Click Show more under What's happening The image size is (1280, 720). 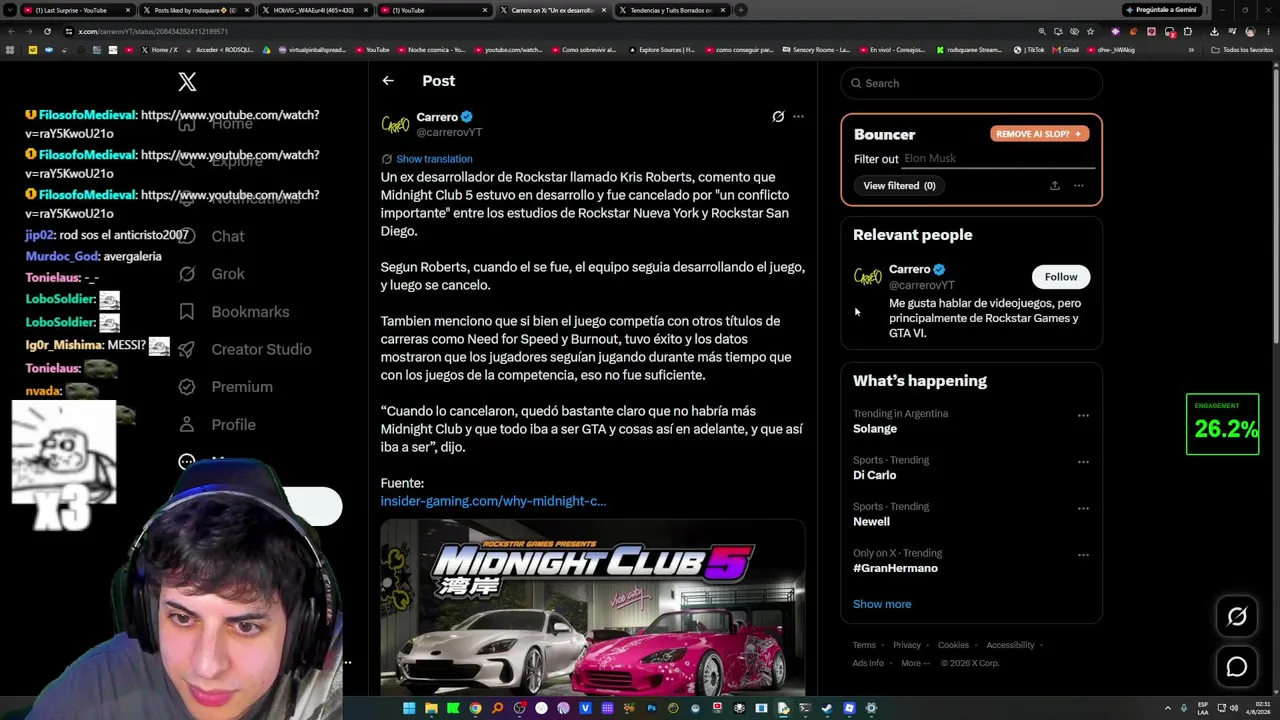tap(882, 604)
